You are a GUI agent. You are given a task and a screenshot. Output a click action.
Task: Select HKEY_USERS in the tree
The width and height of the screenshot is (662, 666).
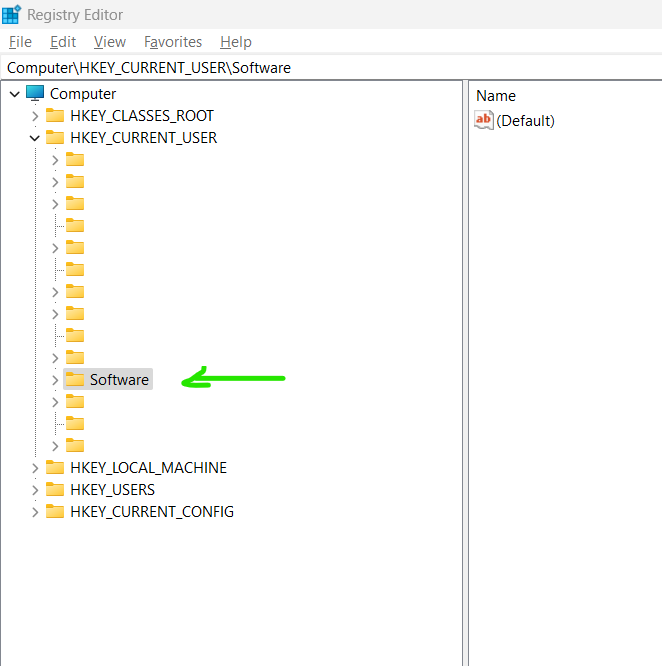pyautogui.click(x=113, y=490)
